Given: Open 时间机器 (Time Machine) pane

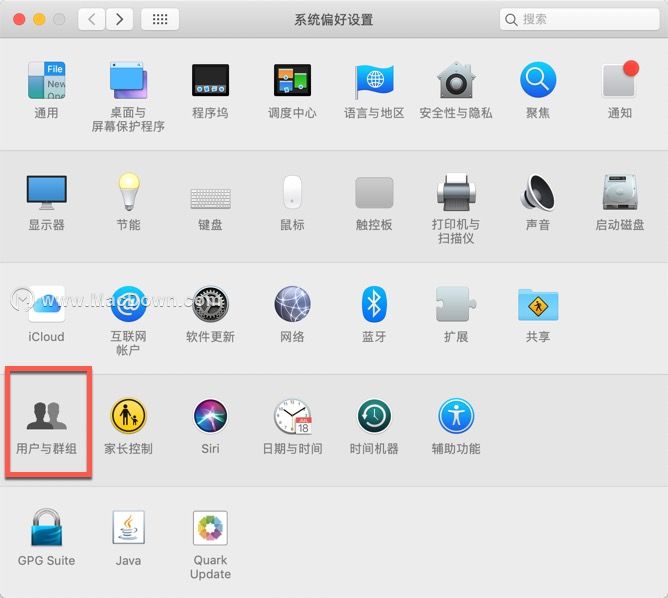Looking at the screenshot, I should [x=374, y=416].
